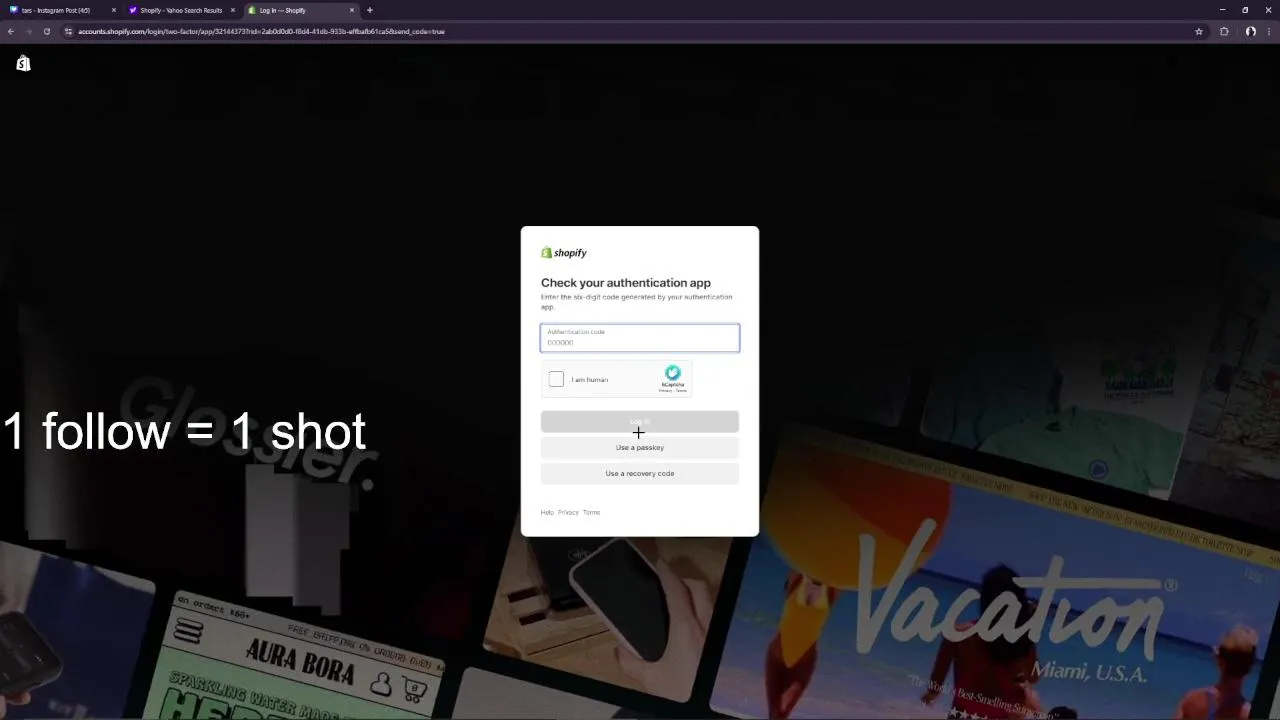Close the Instagram Post tab
1280x720 pixels.
point(114,10)
